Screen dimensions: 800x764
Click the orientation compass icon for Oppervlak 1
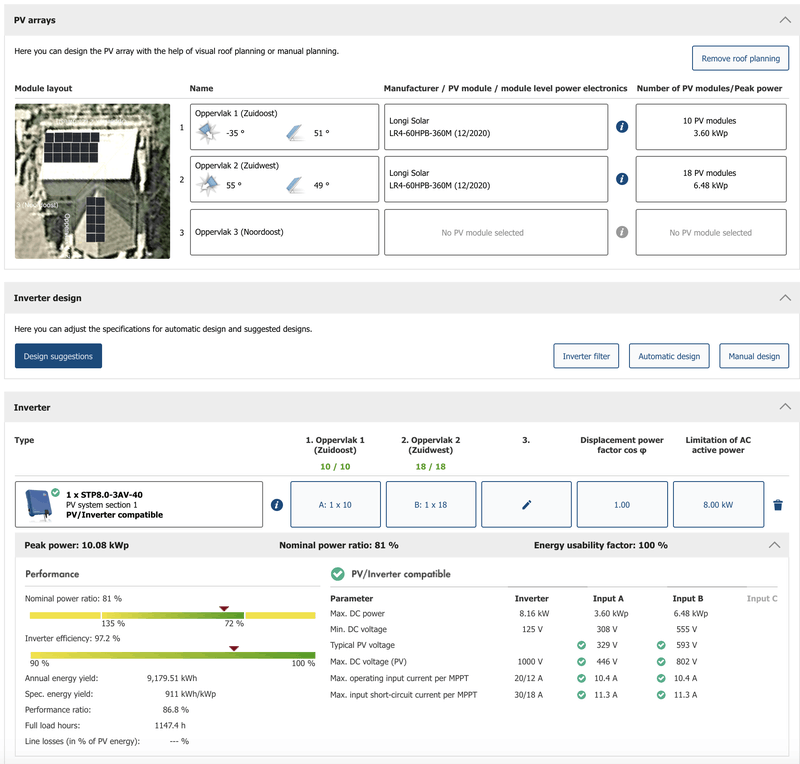tap(209, 132)
